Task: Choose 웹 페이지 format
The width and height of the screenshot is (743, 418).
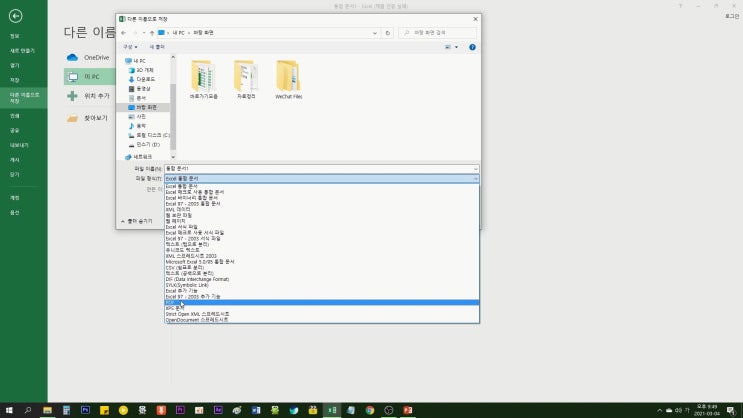Action: click(322, 221)
